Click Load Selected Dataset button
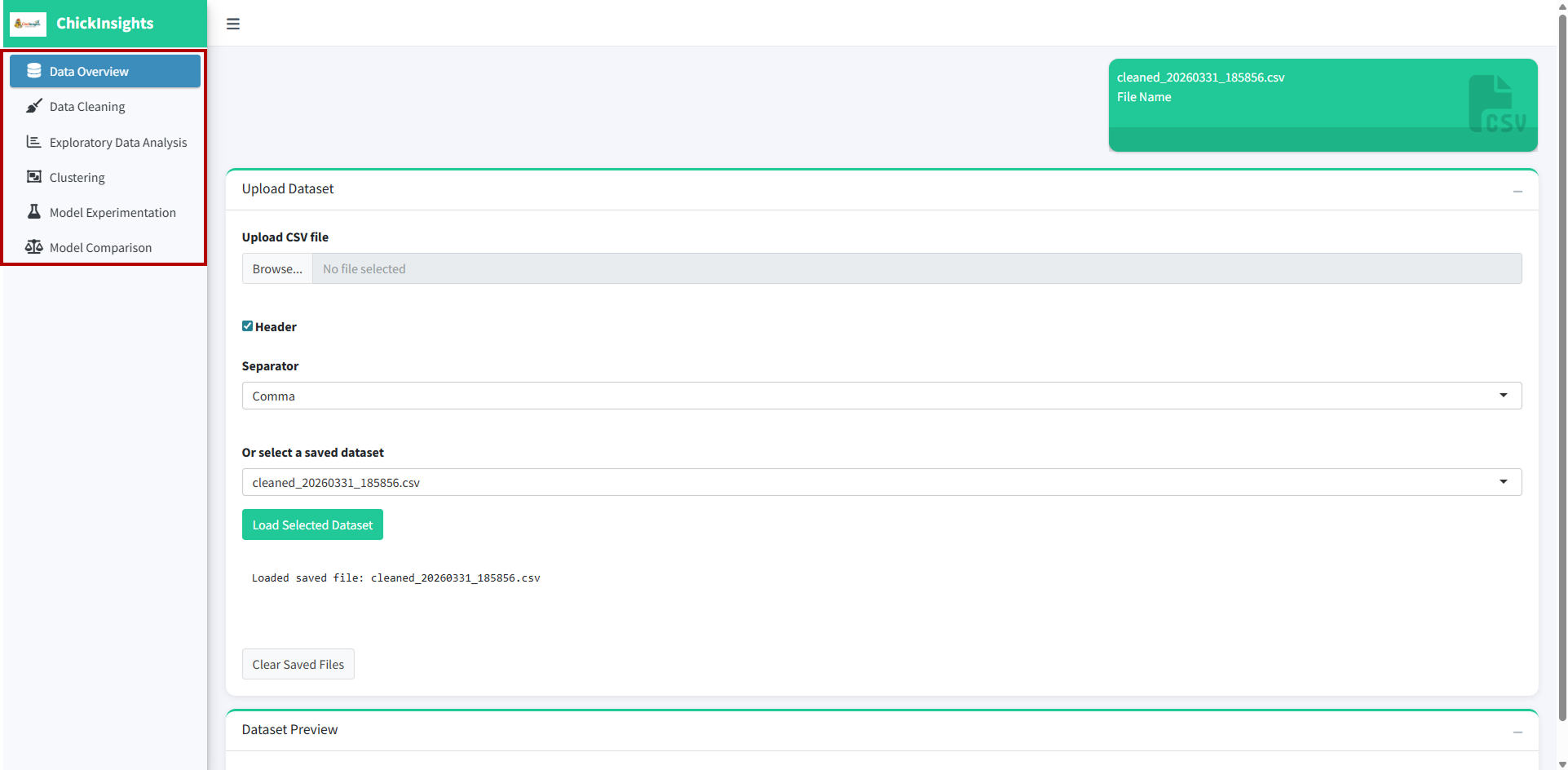This screenshot has width=1568, height=770. click(x=312, y=524)
